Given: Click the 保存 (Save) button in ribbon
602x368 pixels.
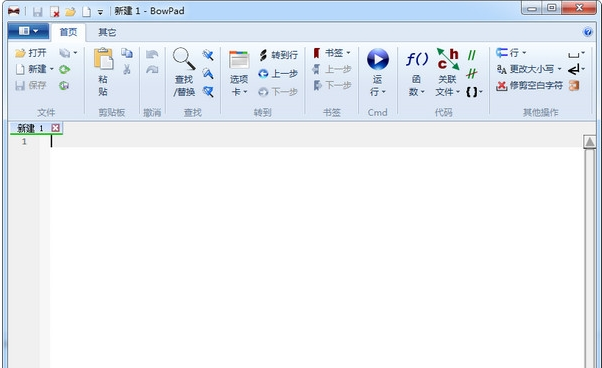Looking at the screenshot, I should coord(31,85).
